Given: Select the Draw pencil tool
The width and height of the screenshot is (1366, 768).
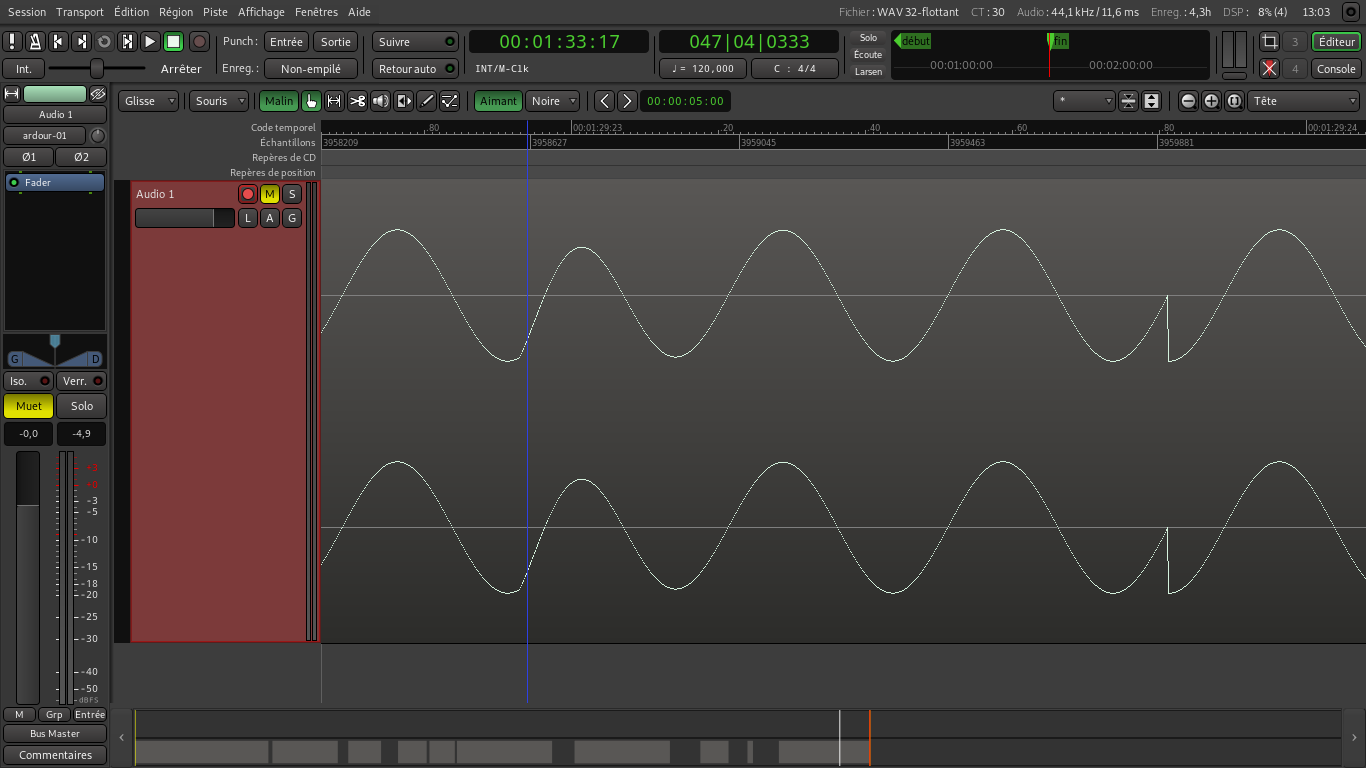Looking at the screenshot, I should click(427, 101).
